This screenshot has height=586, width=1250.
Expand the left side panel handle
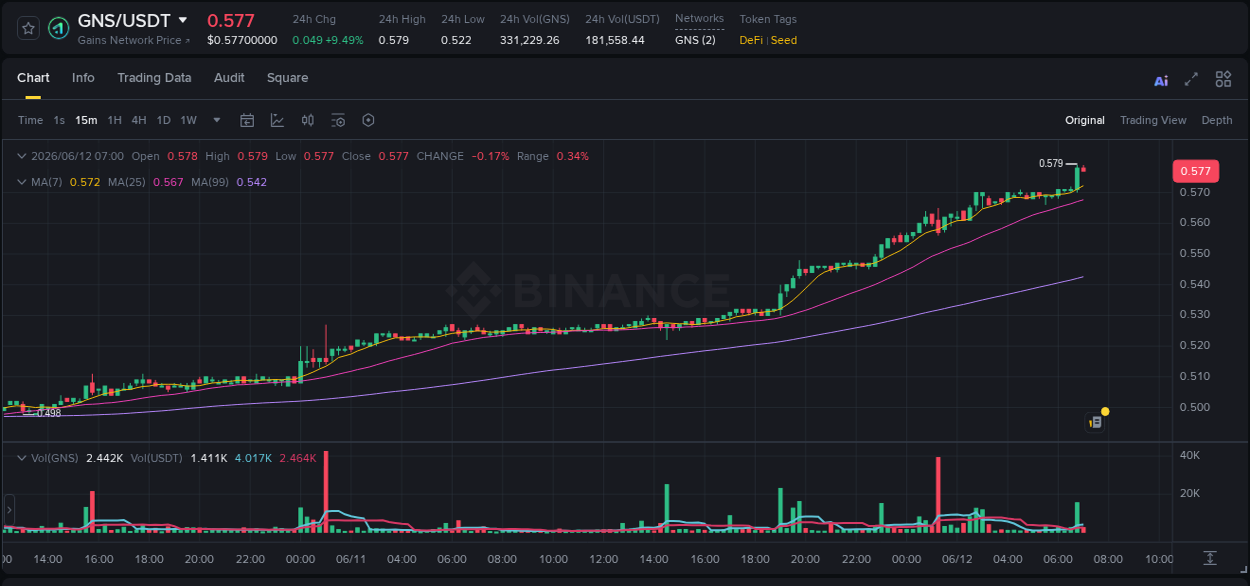coord(8,509)
